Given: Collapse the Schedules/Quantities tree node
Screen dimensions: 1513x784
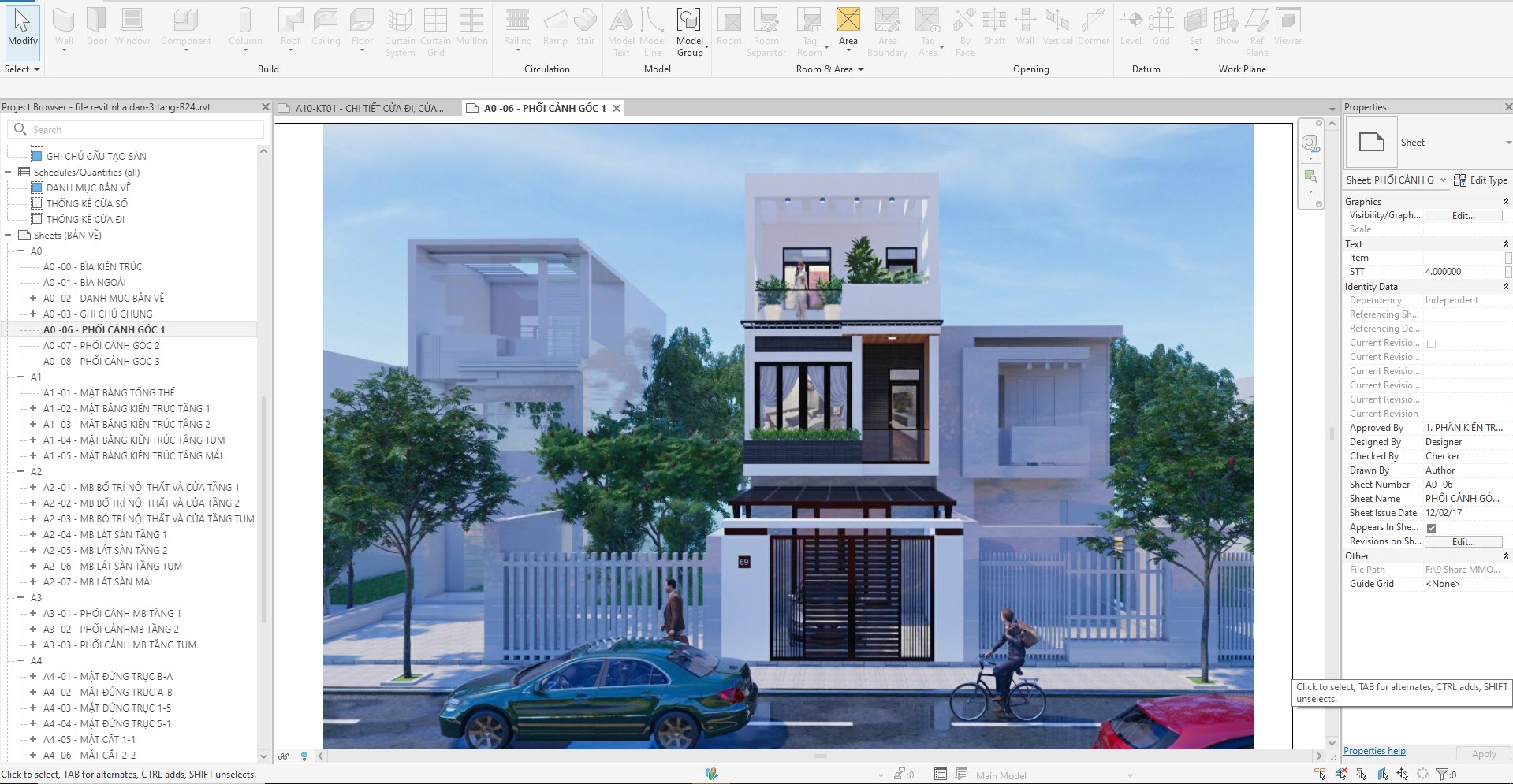Looking at the screenshot, I should click(x=8, y=172).
